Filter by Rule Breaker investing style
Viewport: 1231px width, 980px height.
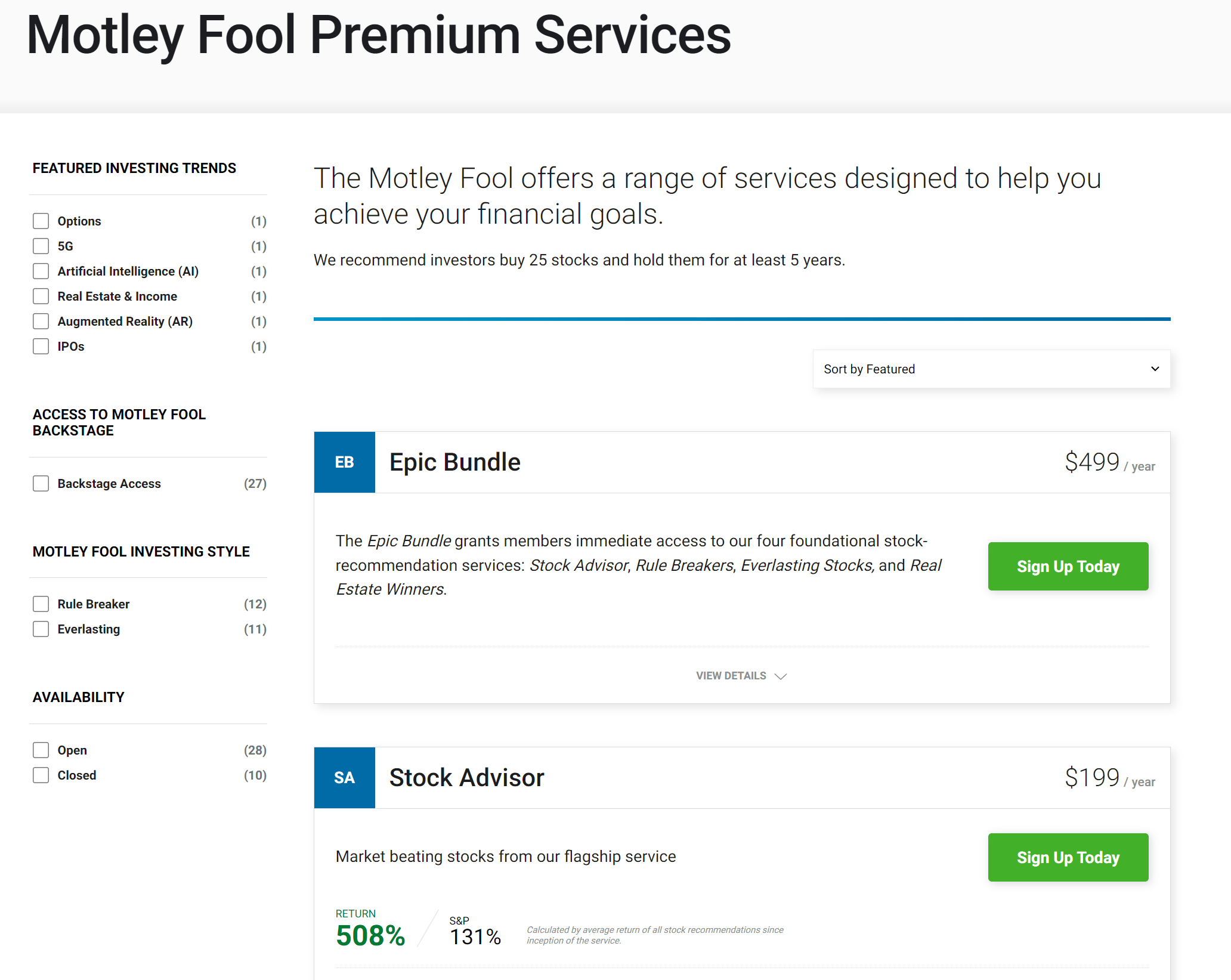point(41,604)
